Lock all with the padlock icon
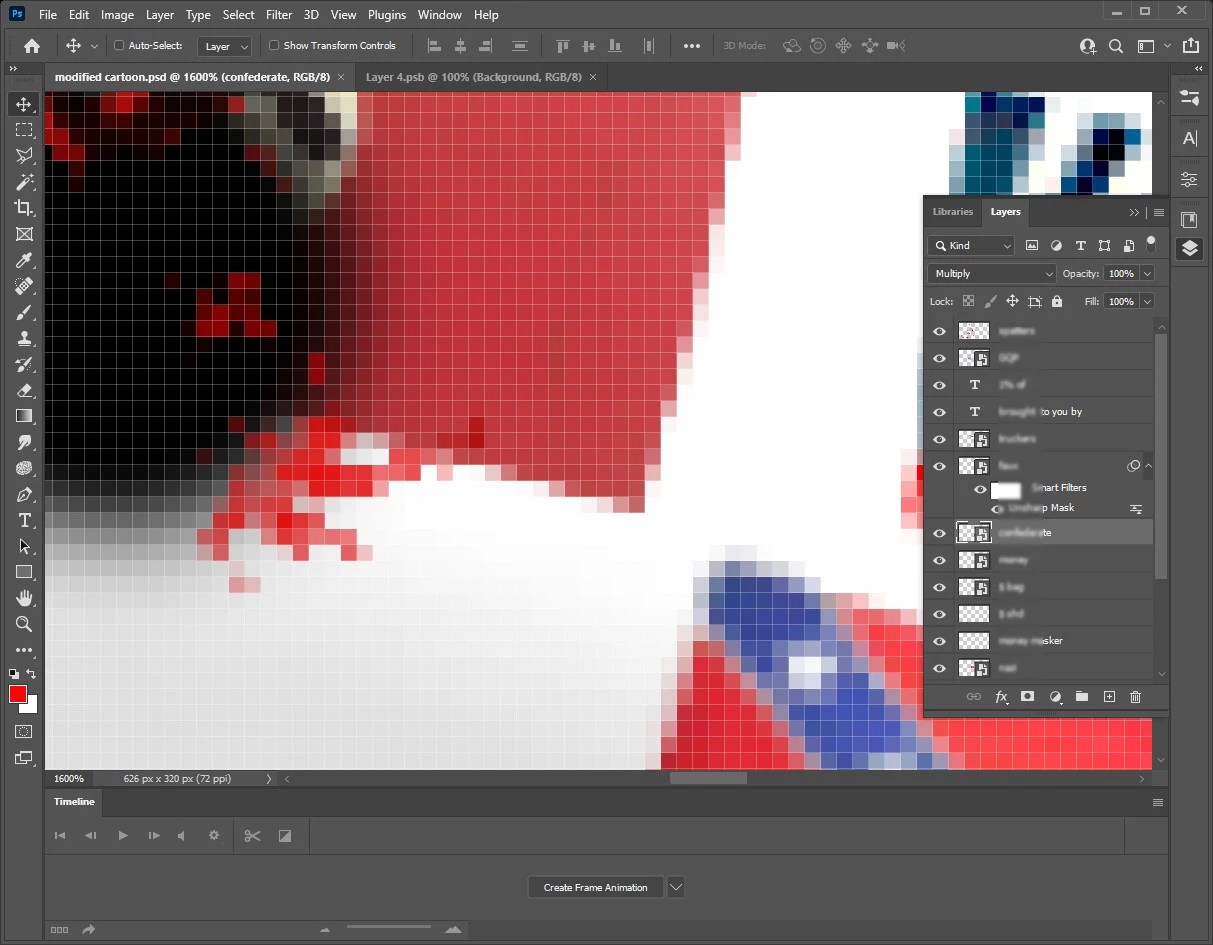Viewport: 1213px width, 945px height. (1059, 301)
